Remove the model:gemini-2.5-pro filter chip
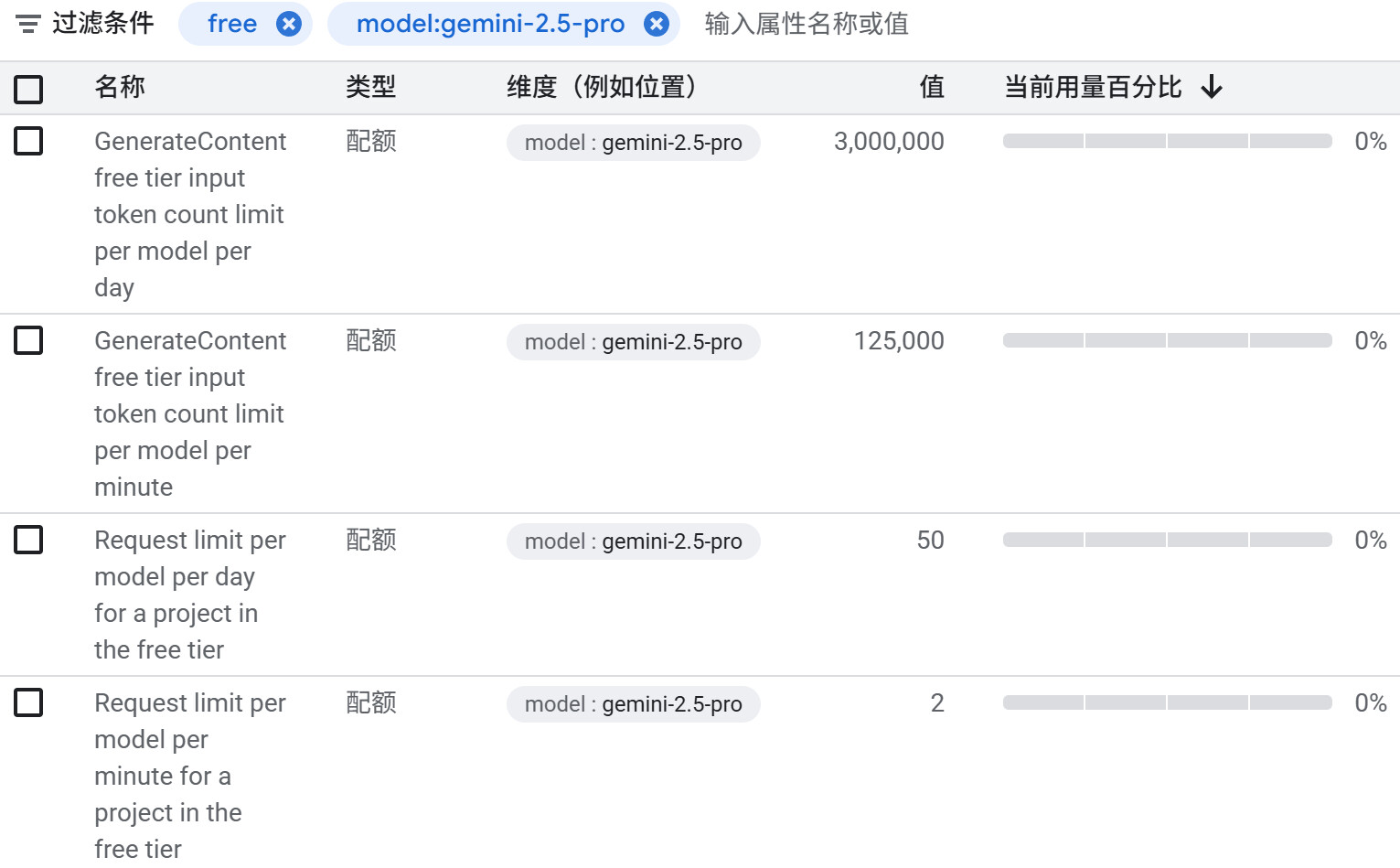The width and height of the screenshot is (1400, 868). pos(657,24)
